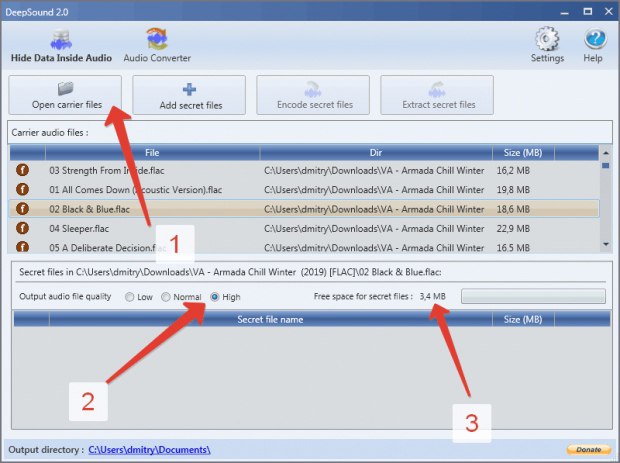Select Normal output audio quality
Viewport: 620px width, 463px height.
pyautogui.click(x=166, y=297)
